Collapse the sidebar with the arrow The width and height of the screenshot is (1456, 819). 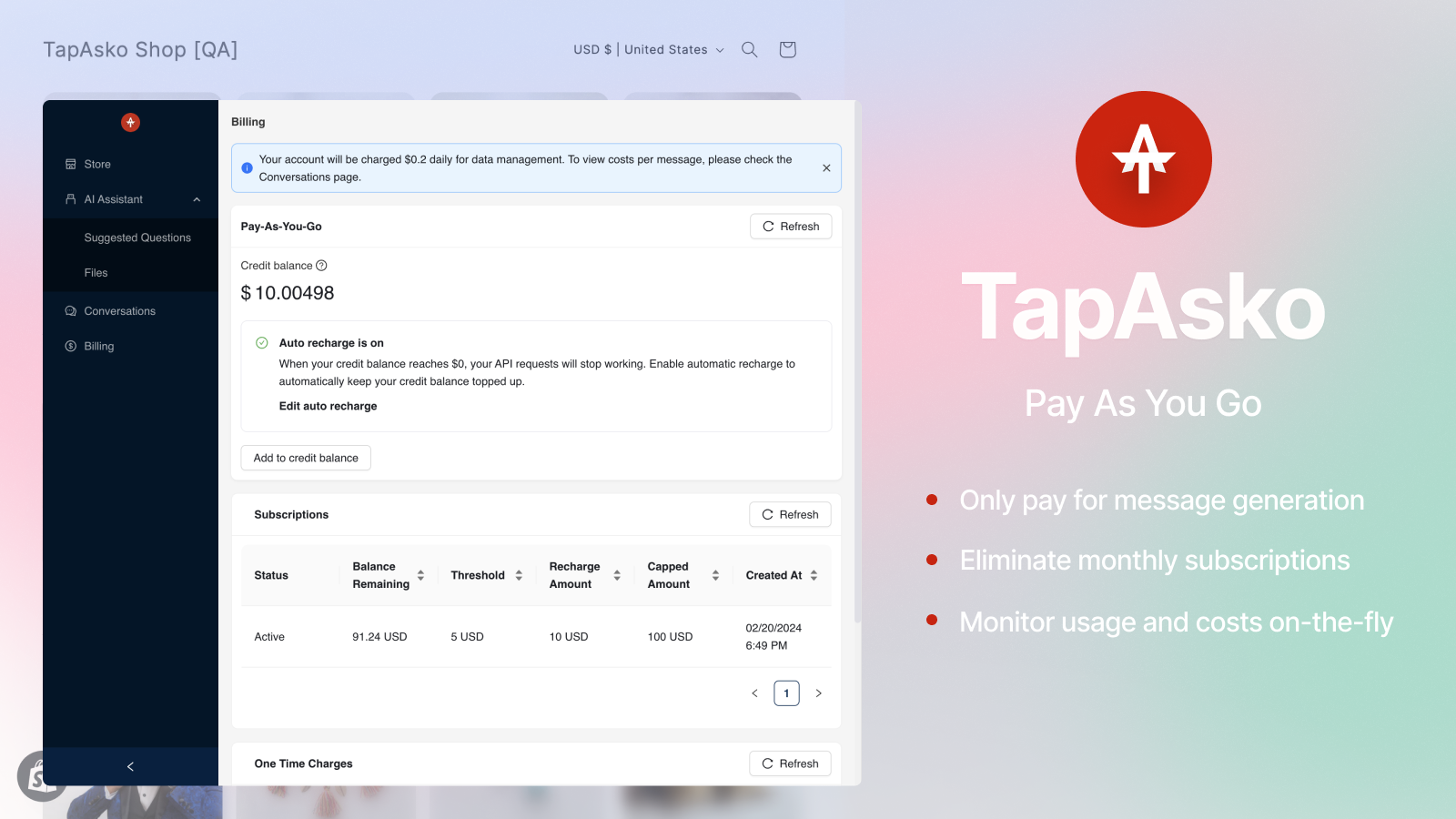tap(130, 766)
